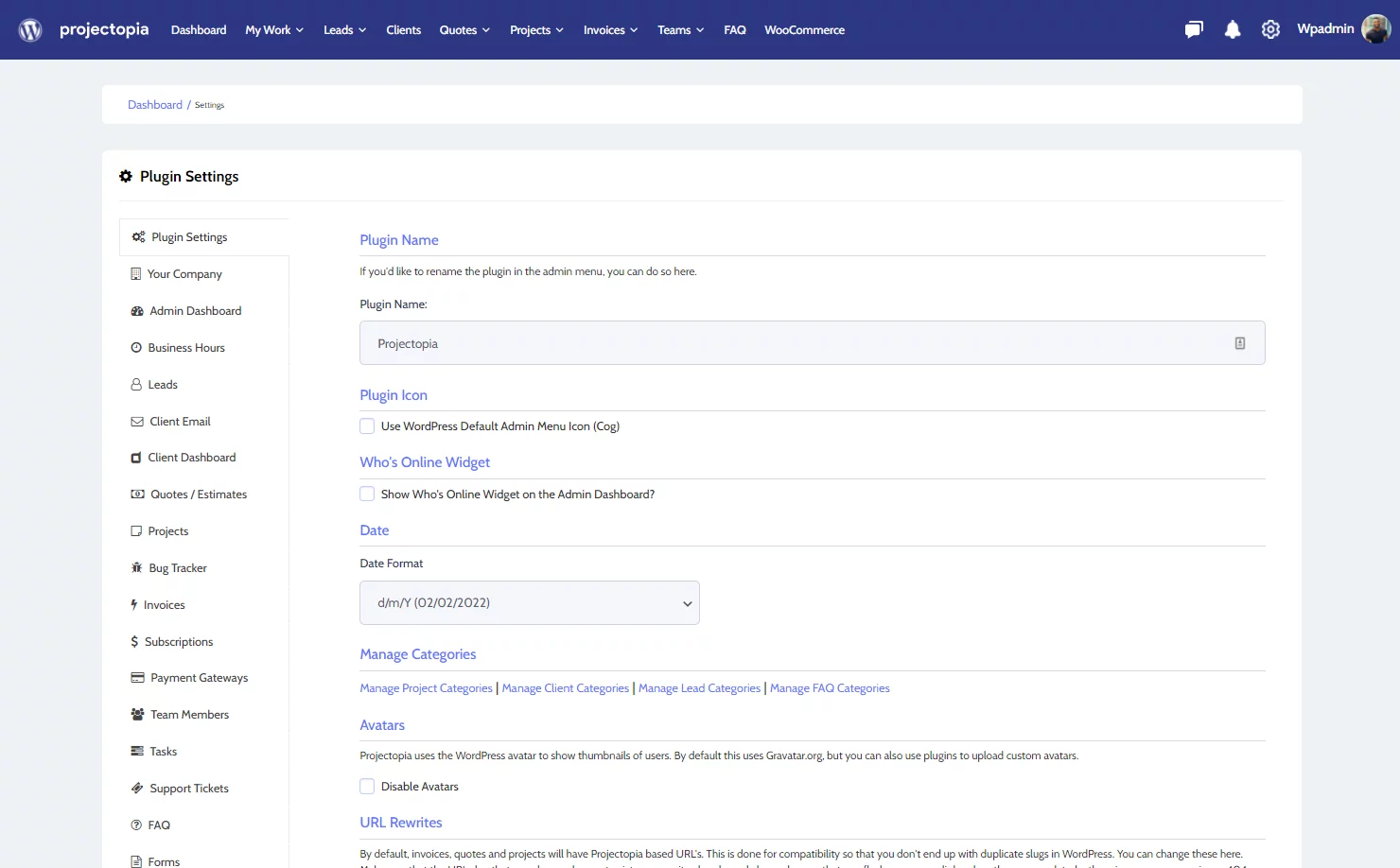Expand the Leads top menu
Screen dimensions: 1400x868
pos(344,30)
